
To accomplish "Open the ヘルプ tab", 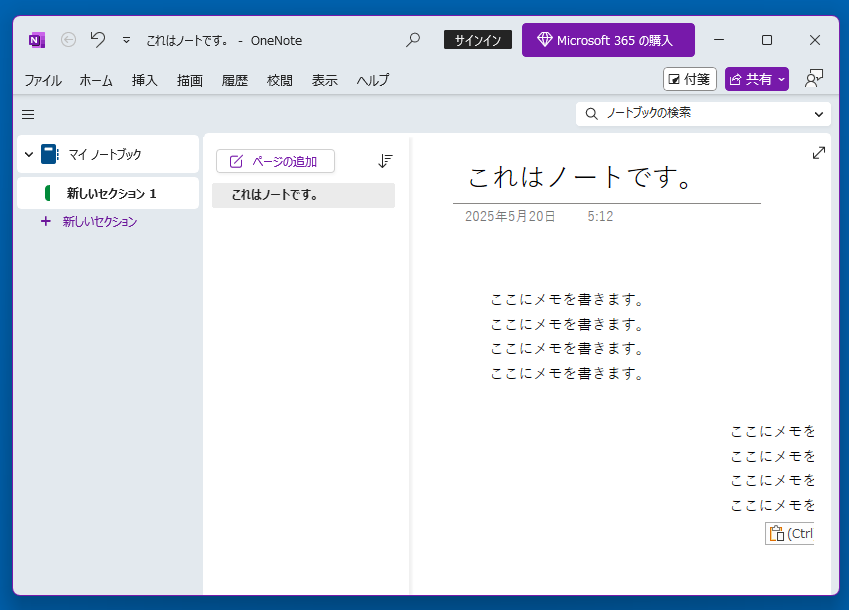I will pyautogui.click(x=373, y=80).
